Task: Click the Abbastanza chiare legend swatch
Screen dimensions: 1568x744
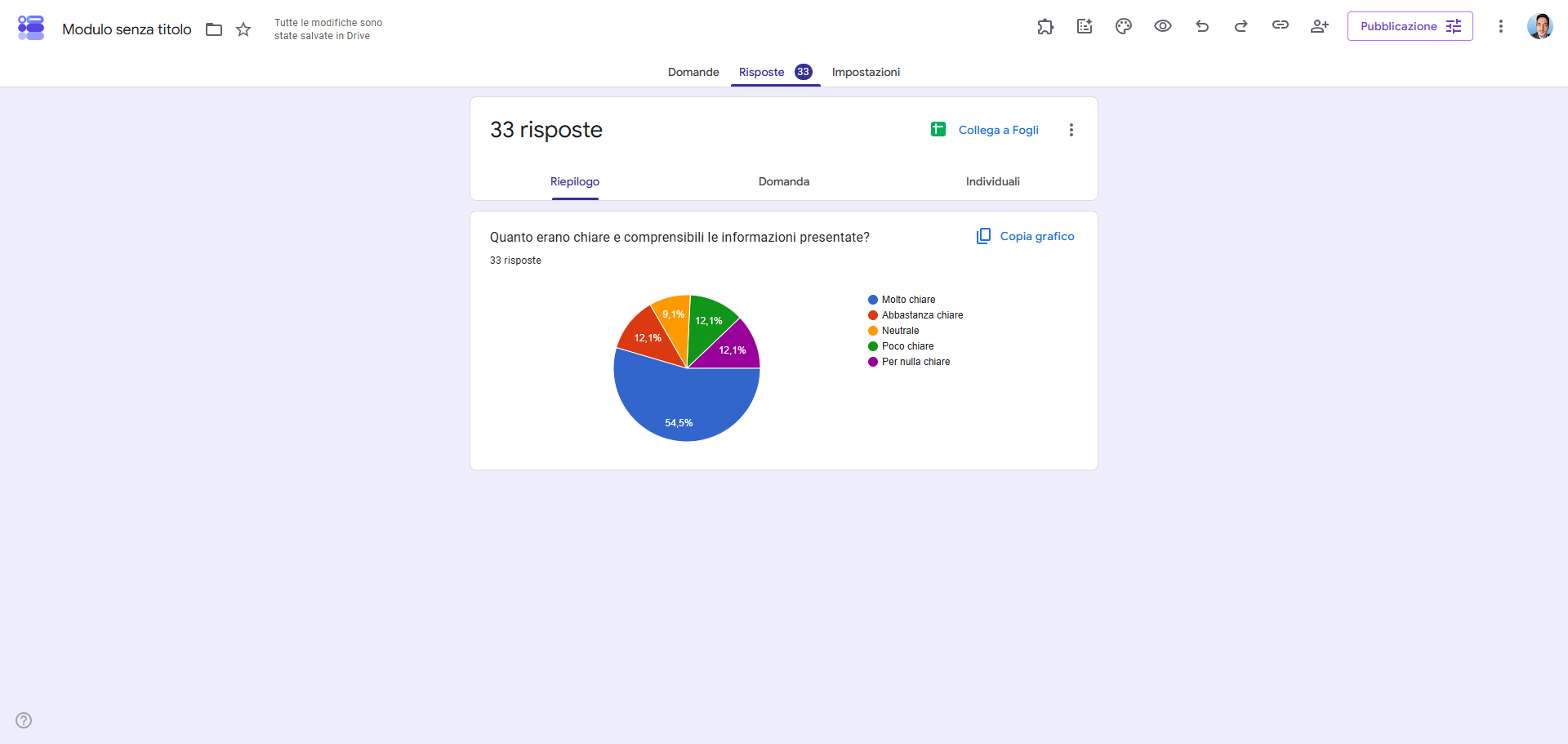Action: tap(873, 315)
